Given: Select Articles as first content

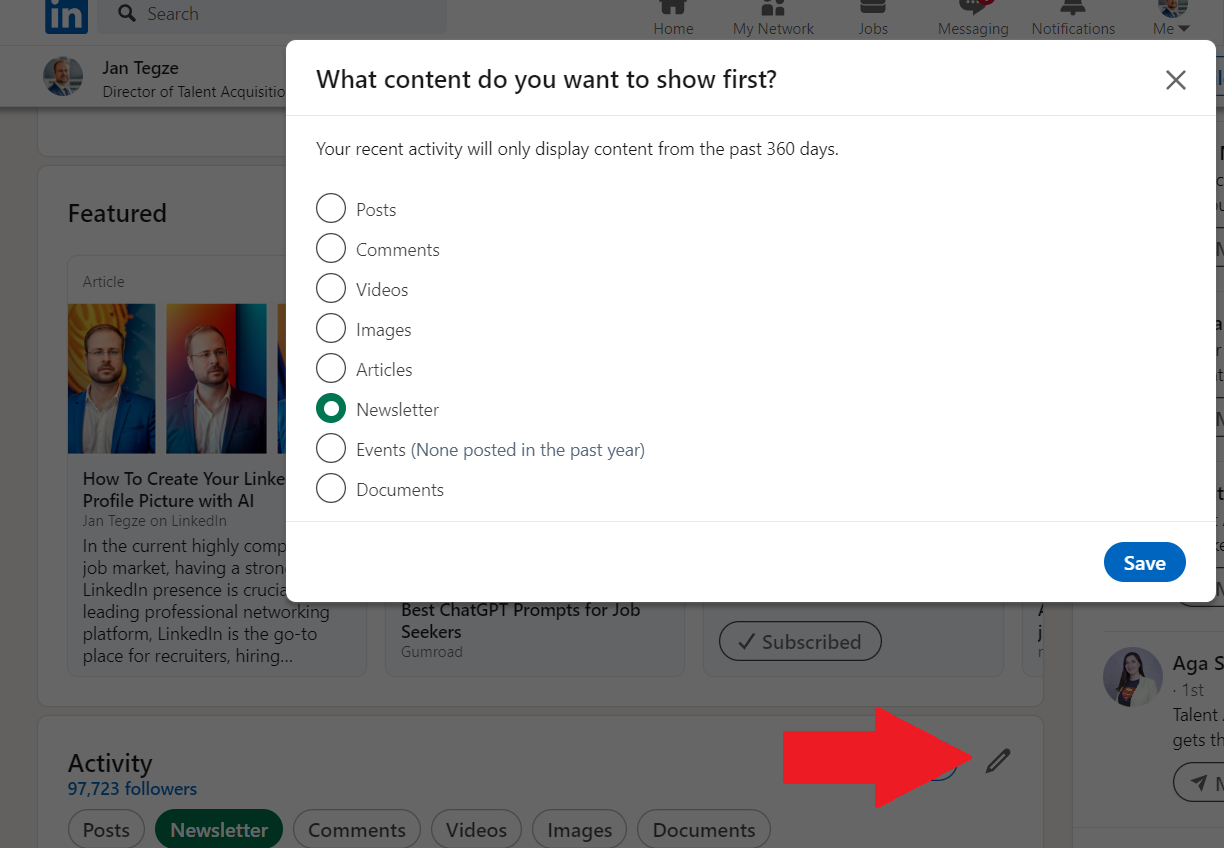Looking at the screenshot, I should pyautogui.click(x=331, y=368).
